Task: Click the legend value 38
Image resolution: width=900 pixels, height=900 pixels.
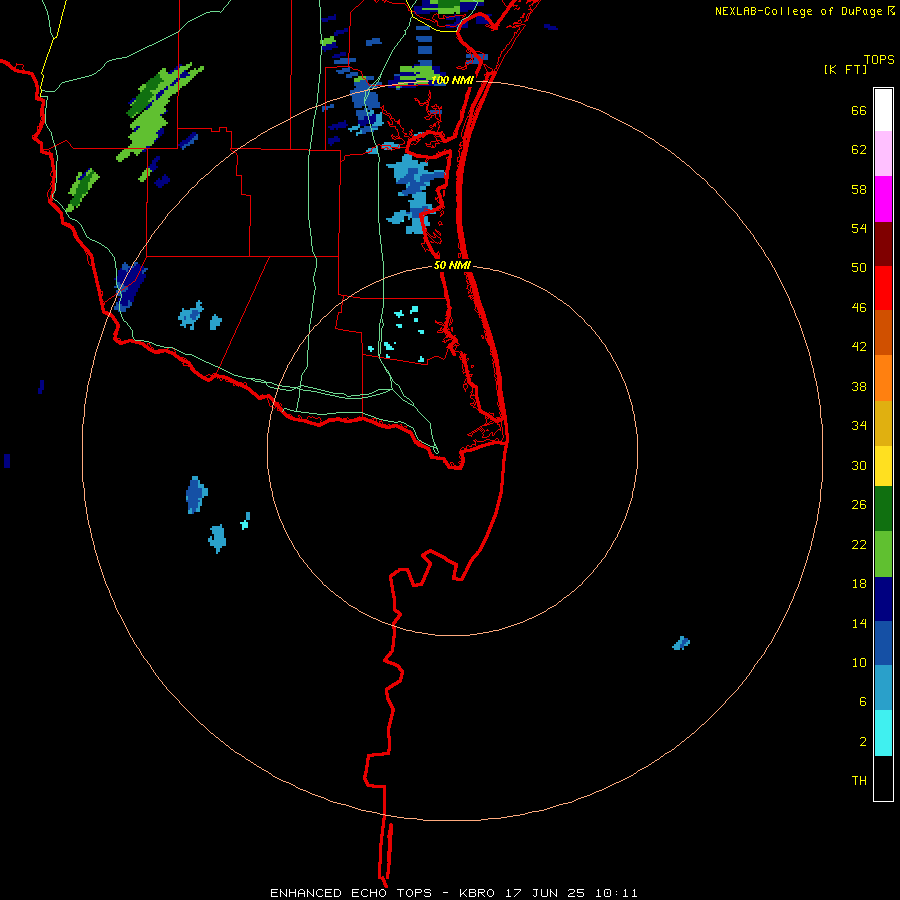Action: pos(859,386)
